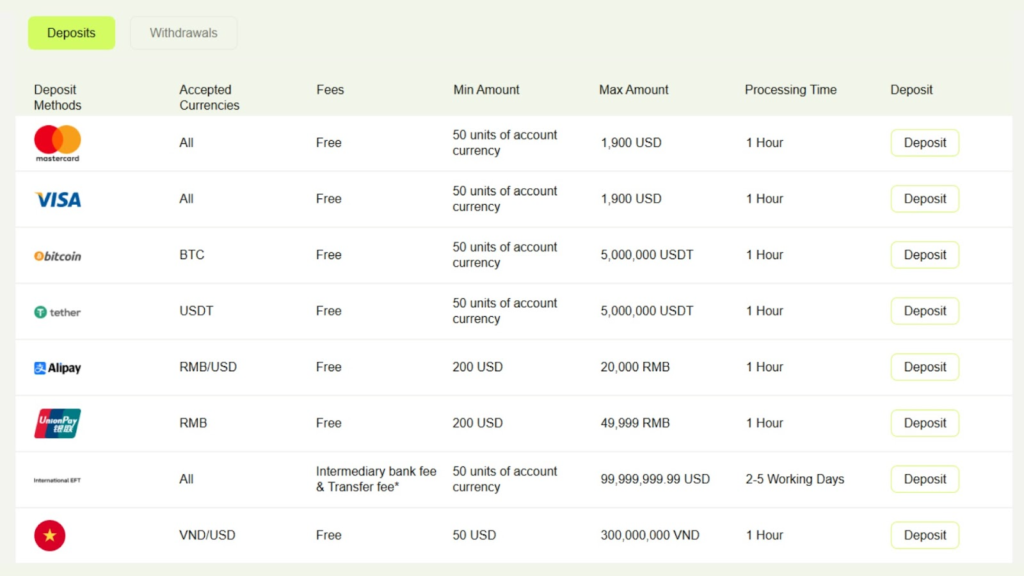The image size is (1024, 576).
Task: Select the Visa logo
Action: (x=58, y=200)
